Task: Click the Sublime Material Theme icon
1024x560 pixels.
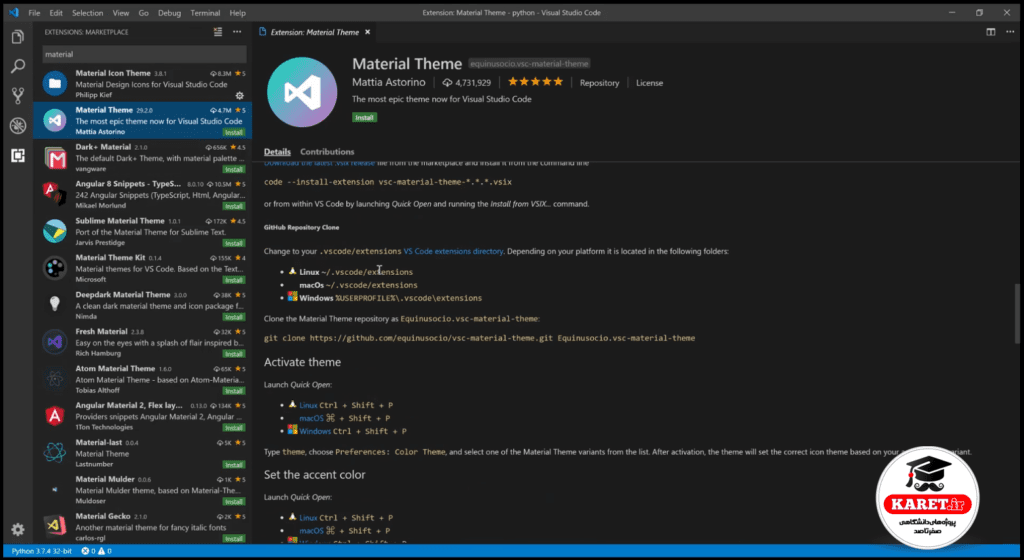Action: pyautogui.click(x=55, y=231)
